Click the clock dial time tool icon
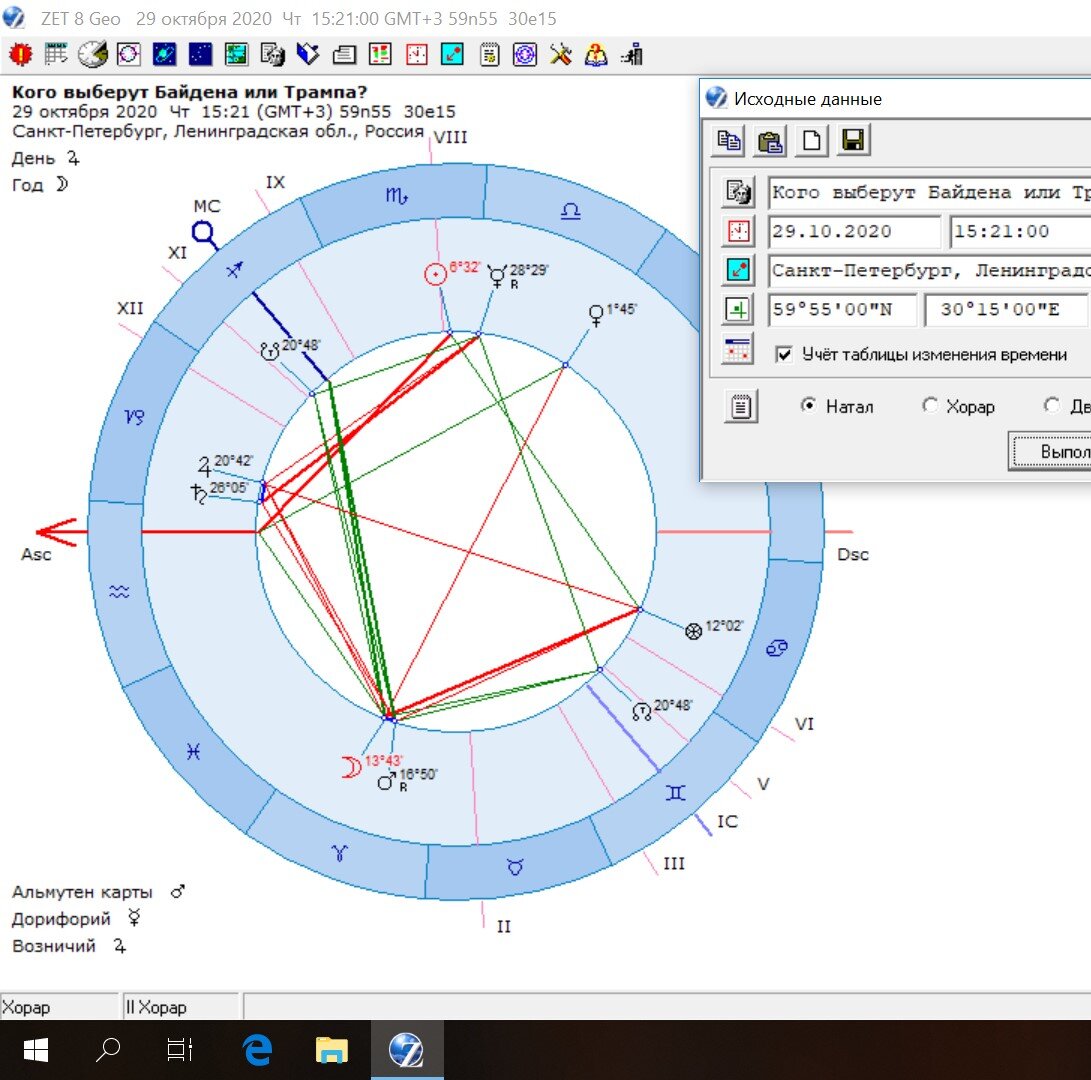Screen dimensions: 1091x1080 (x=92, y=54)
